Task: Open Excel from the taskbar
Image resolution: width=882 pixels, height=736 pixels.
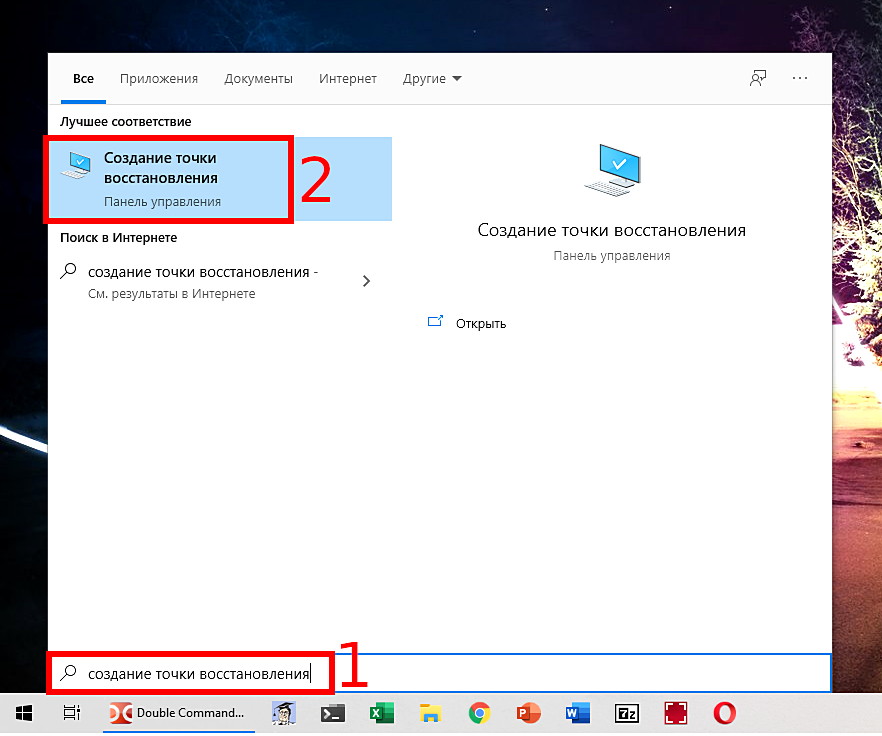Action: point(381,713)
